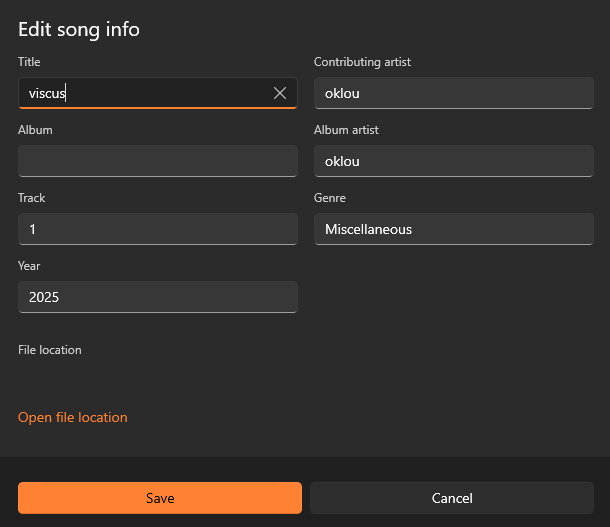Clear the Title field with the X icon

pos(280,93)
